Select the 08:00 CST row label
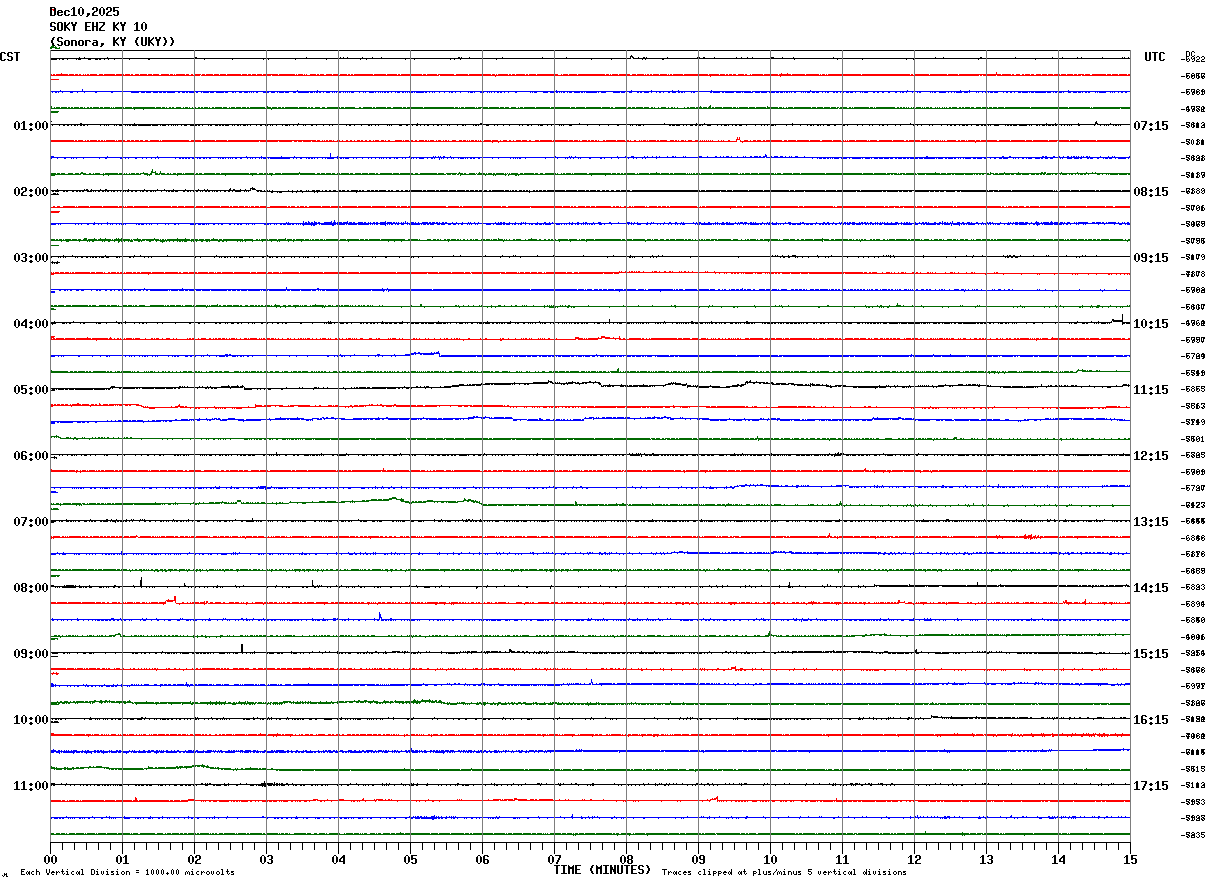The image size is (1210, 886). [x=31, y=588]
